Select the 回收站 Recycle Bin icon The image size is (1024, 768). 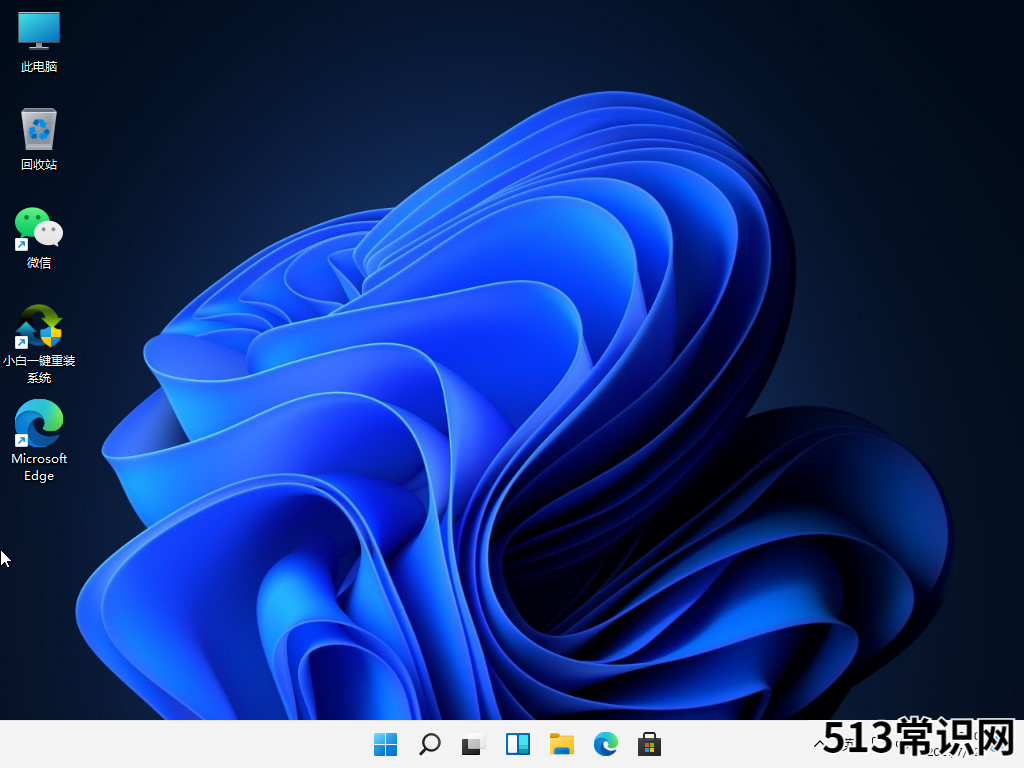(39, 129)
